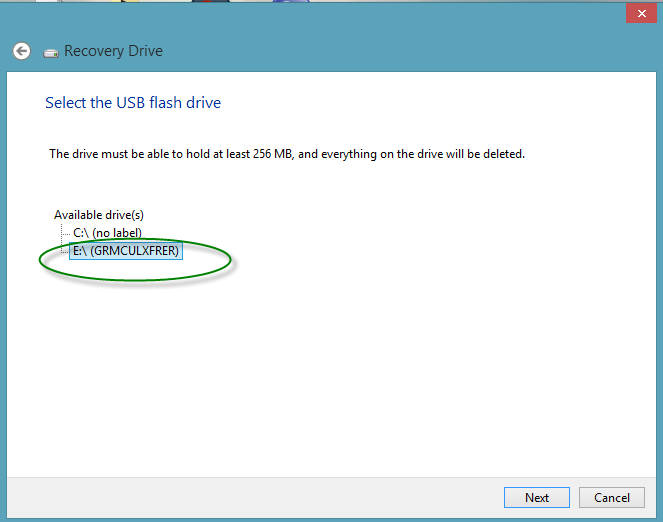Click tree connector line beside C:\ entry
This screenshot has width=663, height=522.
[66, 234]
